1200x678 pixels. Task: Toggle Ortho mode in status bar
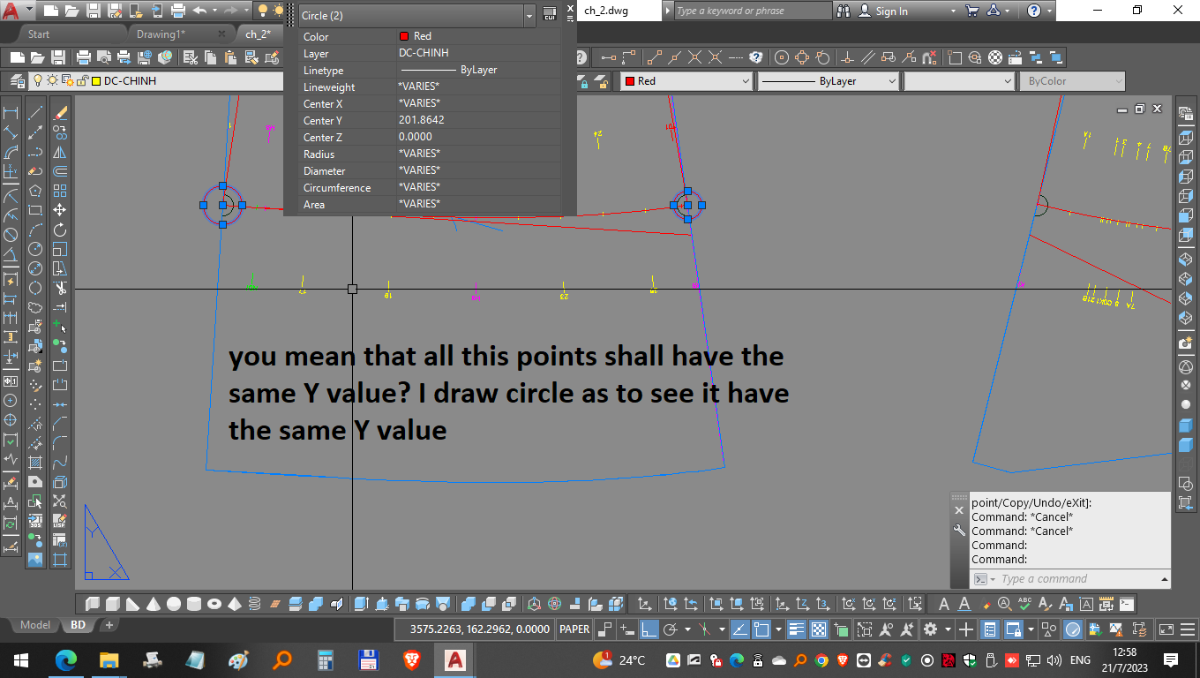tap(649, 629)
